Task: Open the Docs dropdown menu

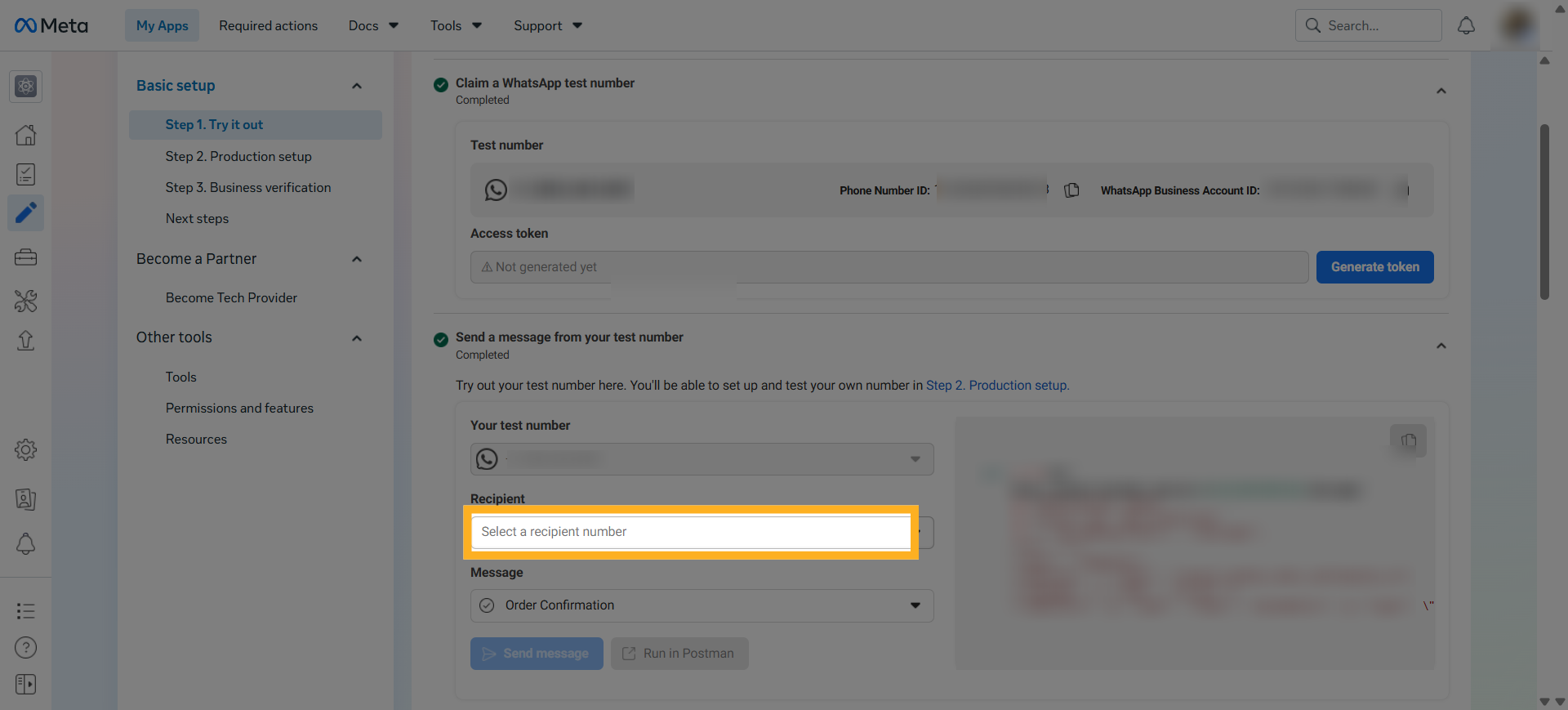Action: click(x=373, y=25)
